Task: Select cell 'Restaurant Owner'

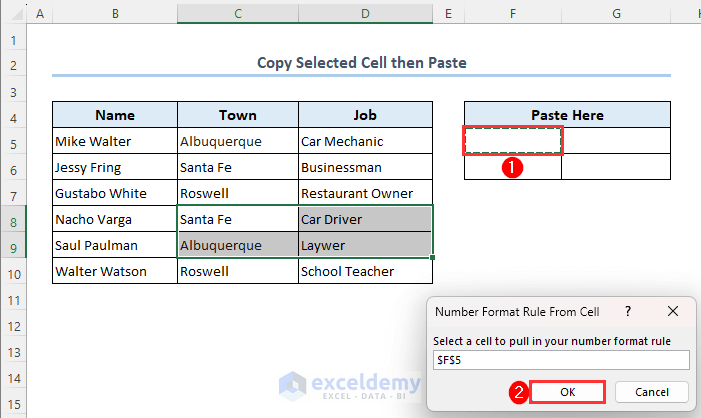Action: coord(365,193)
